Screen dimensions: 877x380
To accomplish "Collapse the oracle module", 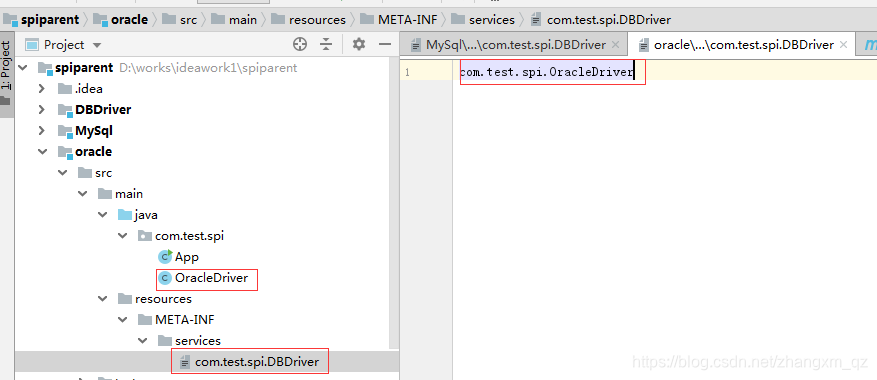I will pyautogui.click(x=42, y=152).
